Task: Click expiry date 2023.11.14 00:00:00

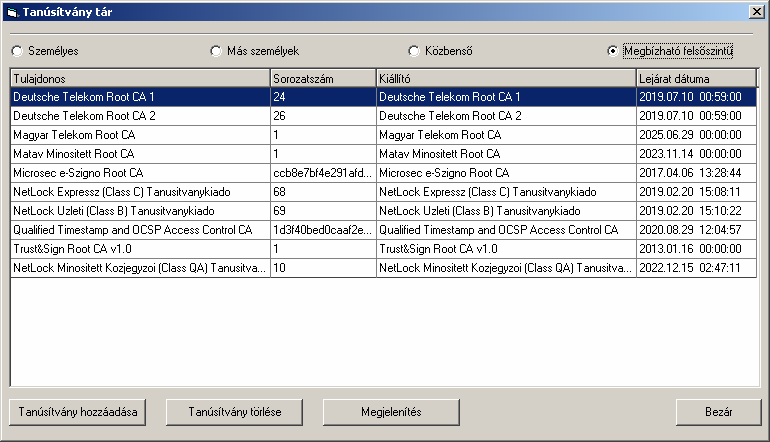Action: coord(696,154)
